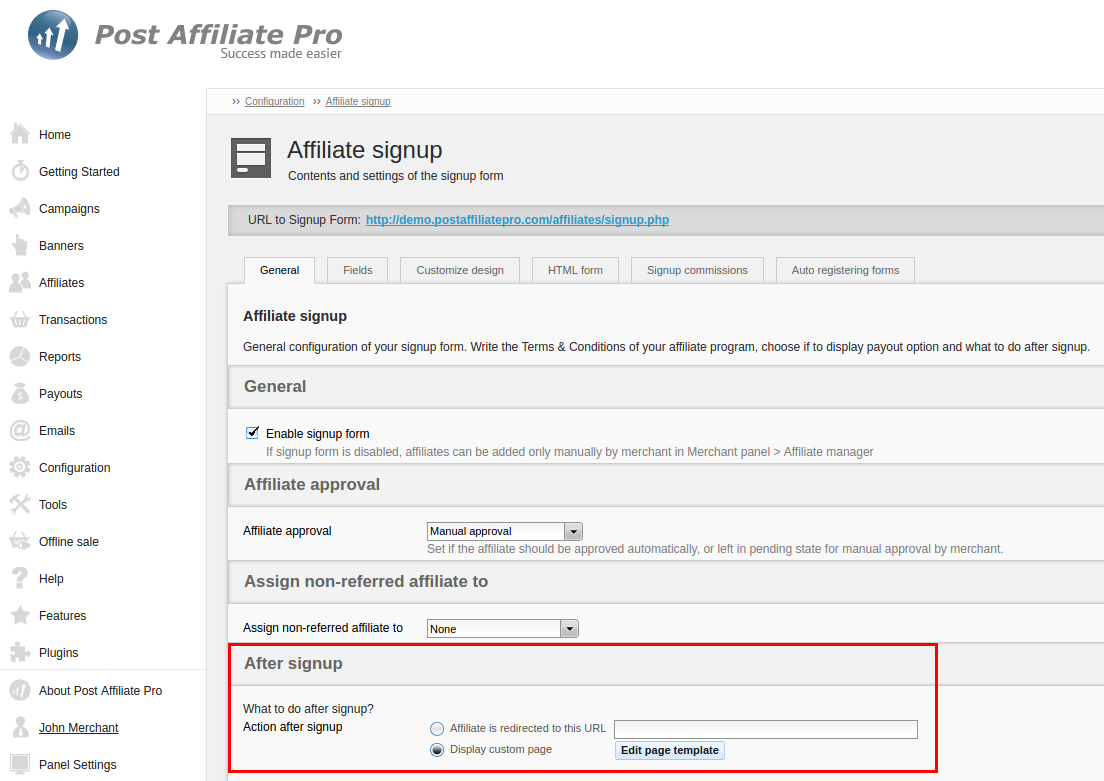Click the Reports pie chart icon

[x=20, y=356]
